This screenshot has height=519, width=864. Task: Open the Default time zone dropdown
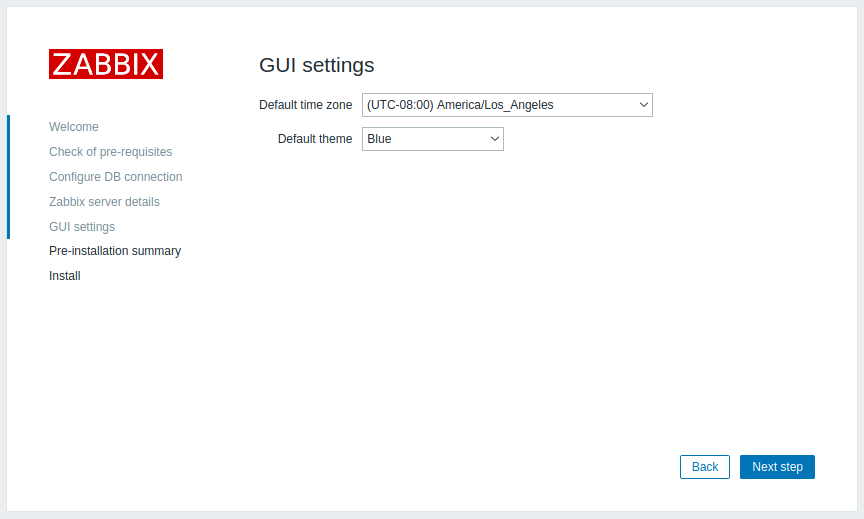pyautogui.click(x=507, y=105)
